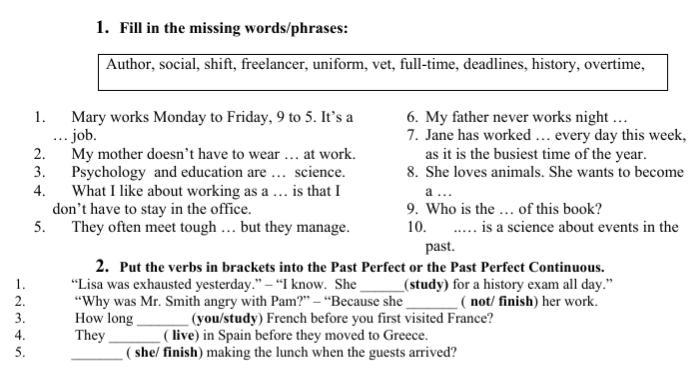700x372 pixels.
Task: Click the gap after 'works night'
Action: pos(620,118)
